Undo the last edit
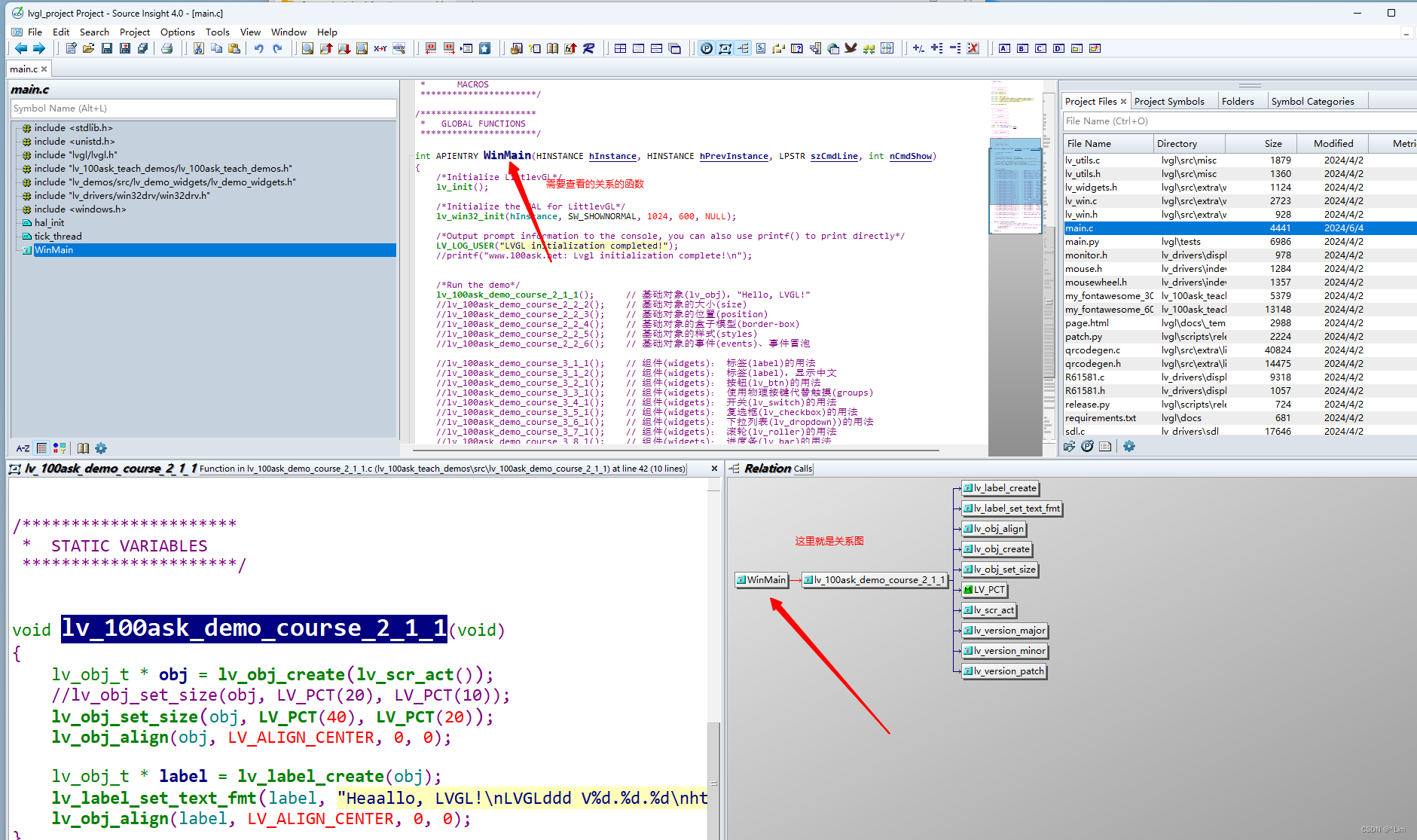The image size is (1417, 840). (259, 48)
